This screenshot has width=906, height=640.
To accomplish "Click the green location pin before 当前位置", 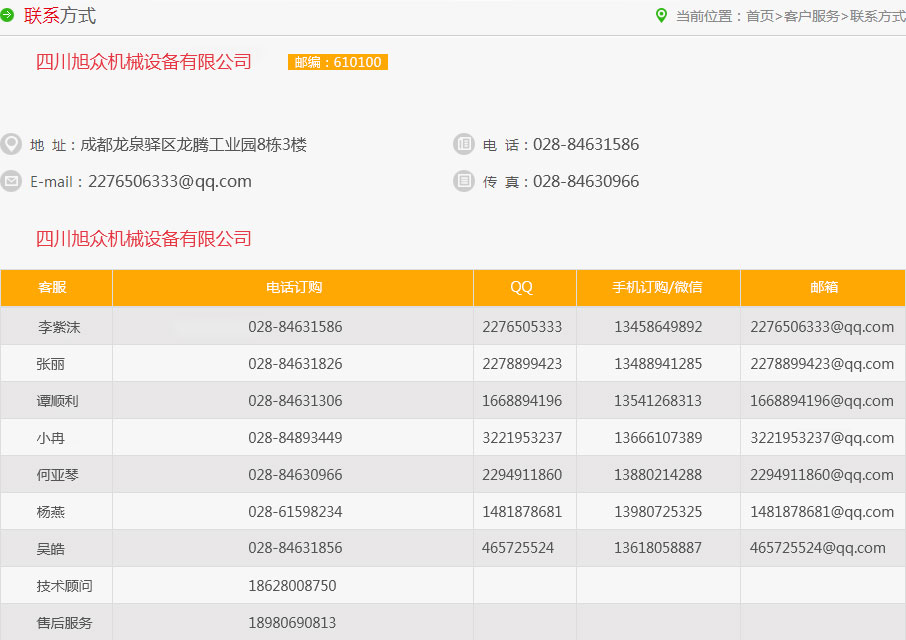I will (661, 16).
